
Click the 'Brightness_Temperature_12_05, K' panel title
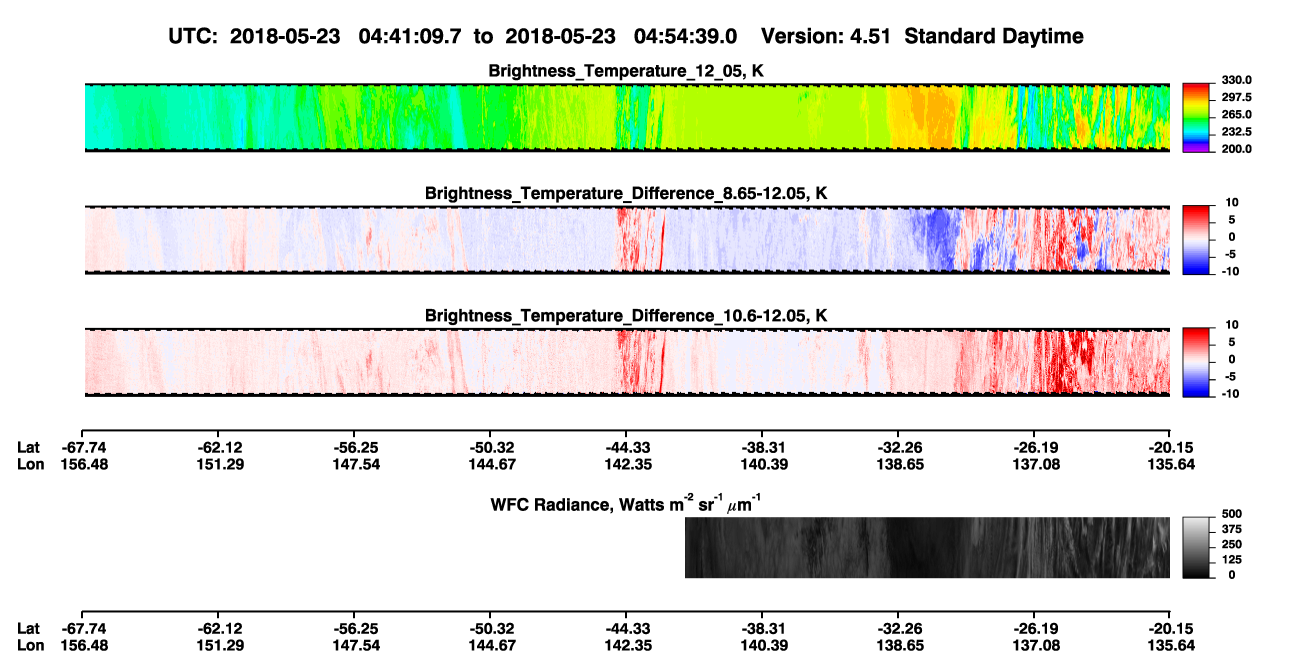(626, 71)
